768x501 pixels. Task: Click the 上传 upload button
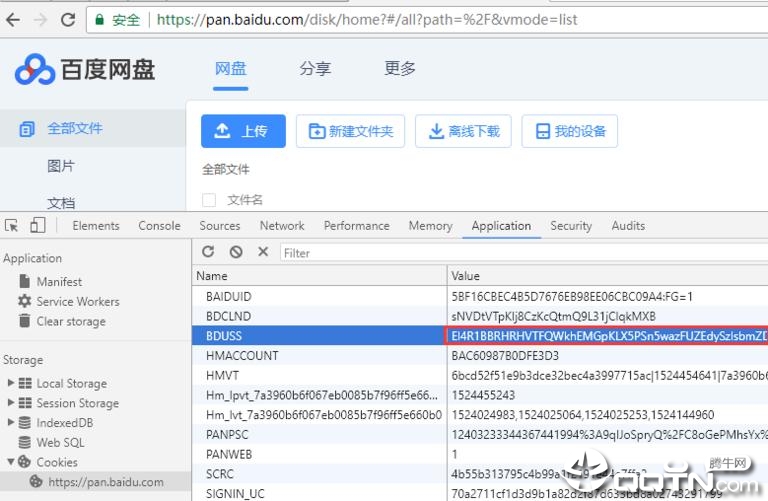pos(243,131)
